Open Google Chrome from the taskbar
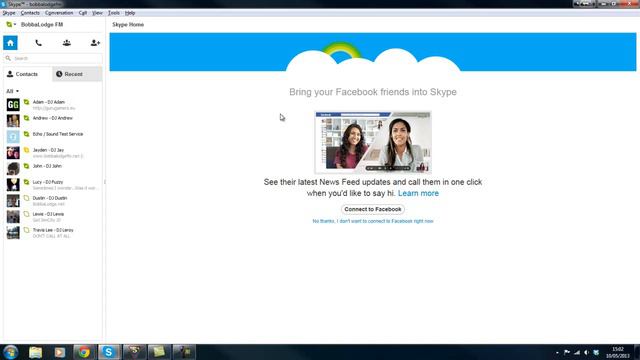This screenshot has width=640, height=360. [x=84, y=352]
